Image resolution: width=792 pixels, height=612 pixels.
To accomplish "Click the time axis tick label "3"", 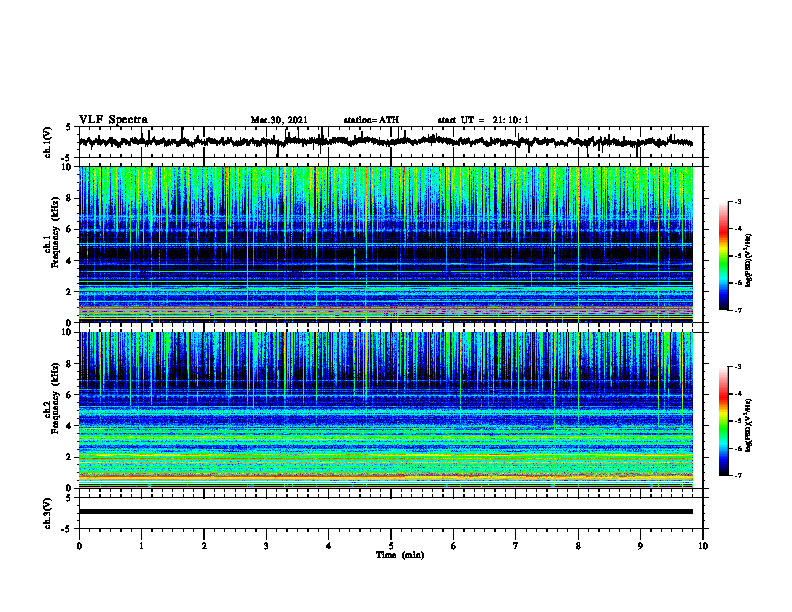I will pyautogui.click(x=266, y=546).
